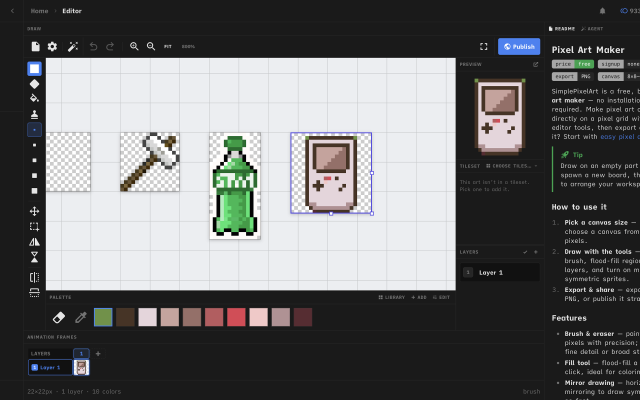Click the 'free' price badge
Viewport: 640px width, 400px height.
[584, 64]
